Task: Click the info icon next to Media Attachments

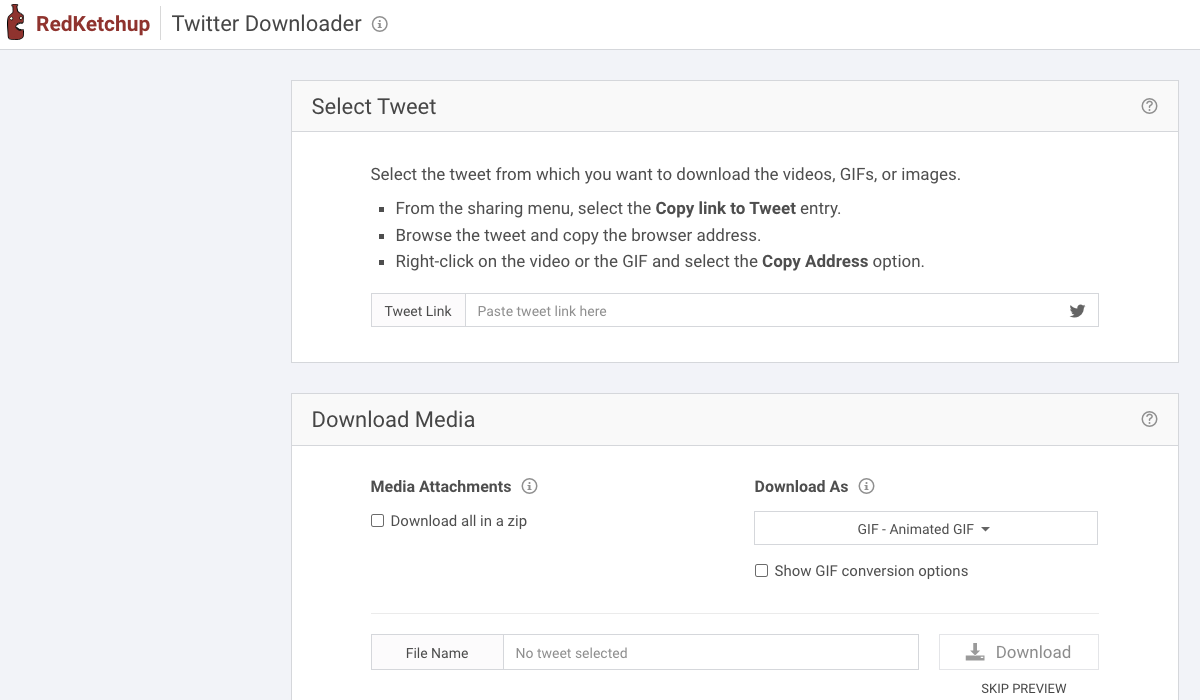Action: pyautogui.click(x=529, y=486)
